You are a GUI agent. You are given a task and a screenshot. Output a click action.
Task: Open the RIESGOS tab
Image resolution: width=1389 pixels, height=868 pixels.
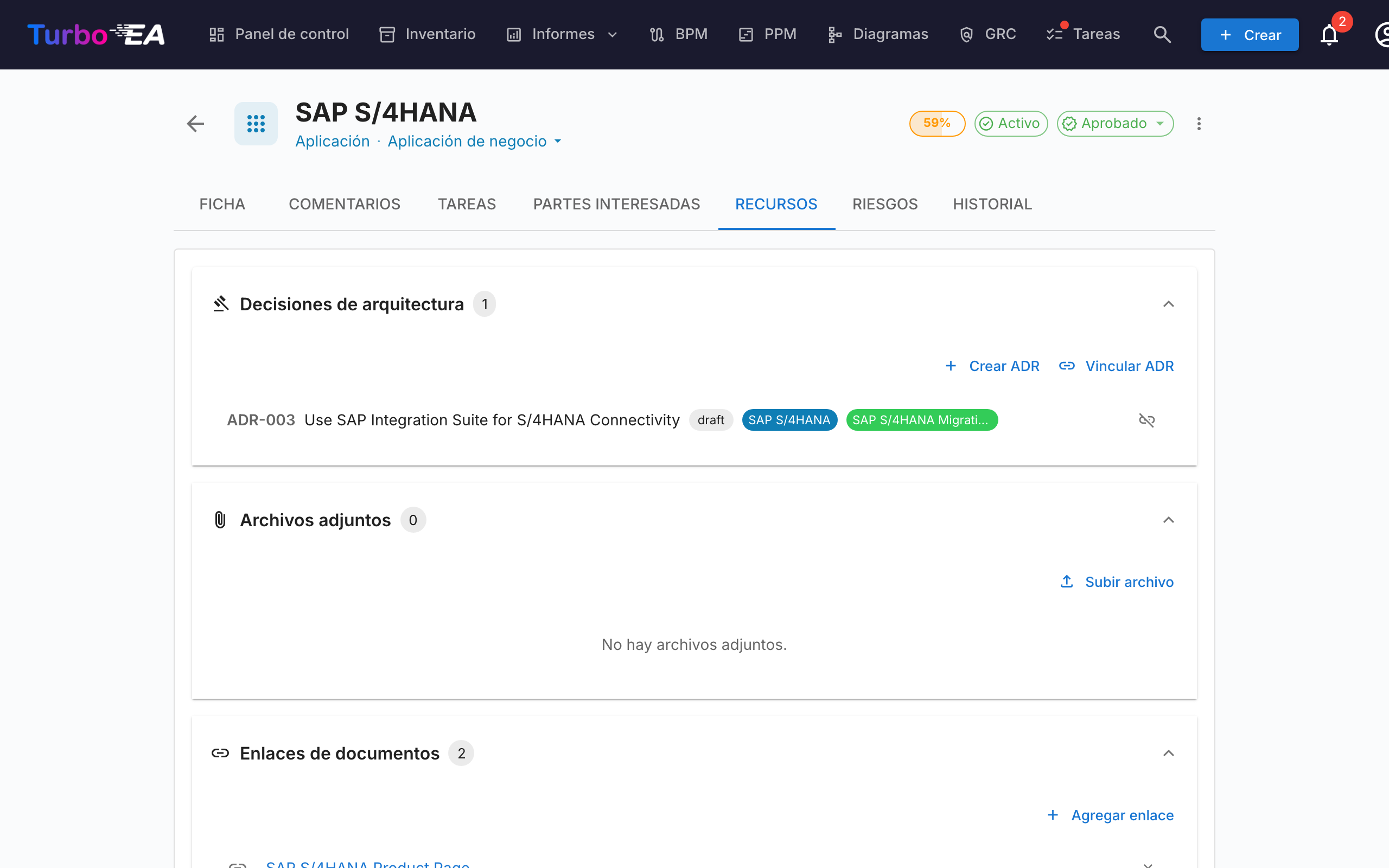pyautogui.click(x=885, y=204)
